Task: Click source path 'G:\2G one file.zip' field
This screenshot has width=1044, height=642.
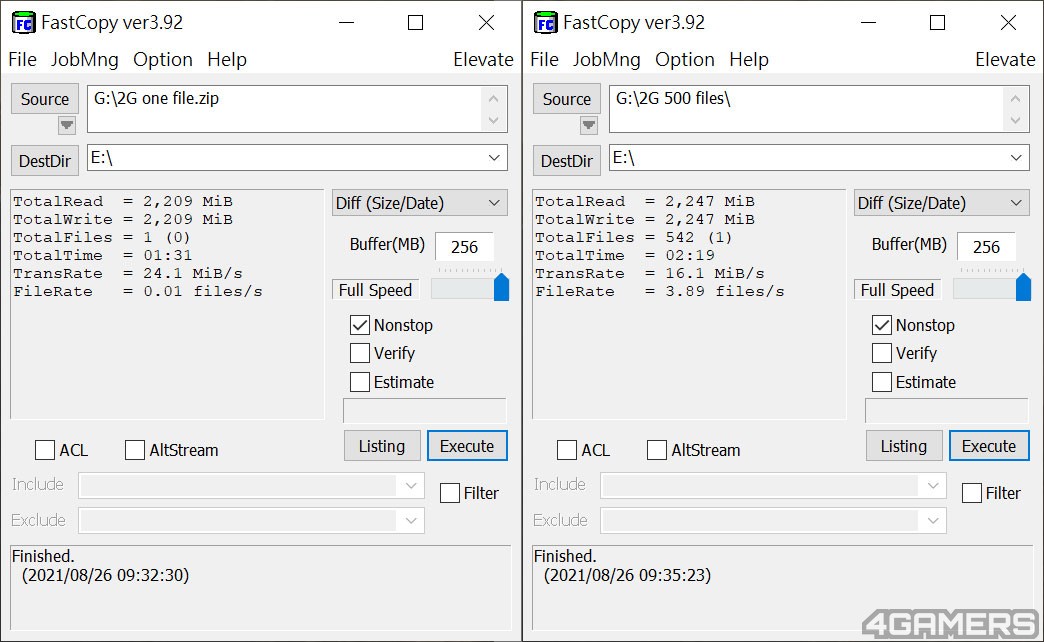Action: 297,109
